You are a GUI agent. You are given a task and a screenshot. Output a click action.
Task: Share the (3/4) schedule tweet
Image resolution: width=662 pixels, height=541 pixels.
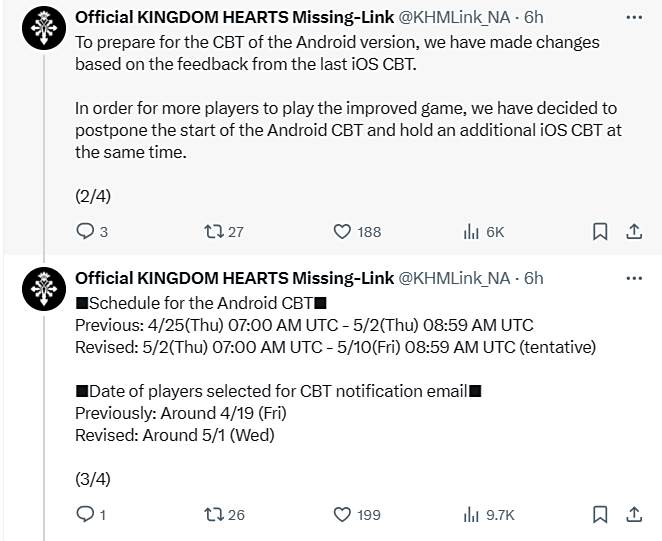(x=634, y=514)
